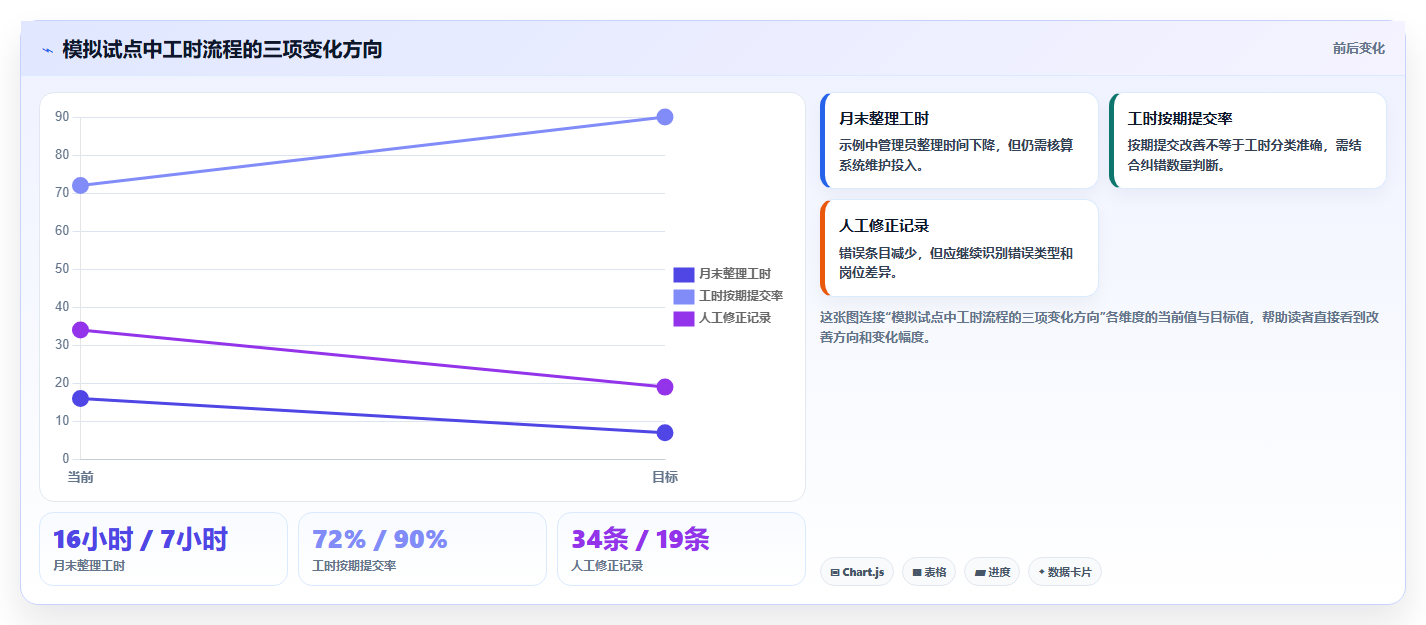Click text 错误条目减少 in 人工修正记录 card
Viewport: 1426px width, 625px height.
878,253
